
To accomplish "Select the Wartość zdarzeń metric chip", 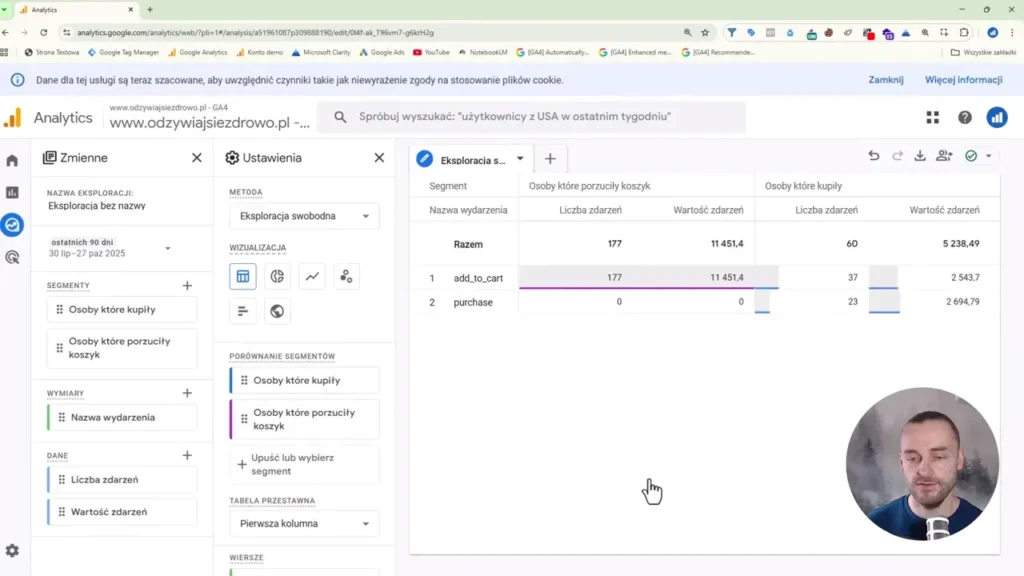I will [122, 512].
